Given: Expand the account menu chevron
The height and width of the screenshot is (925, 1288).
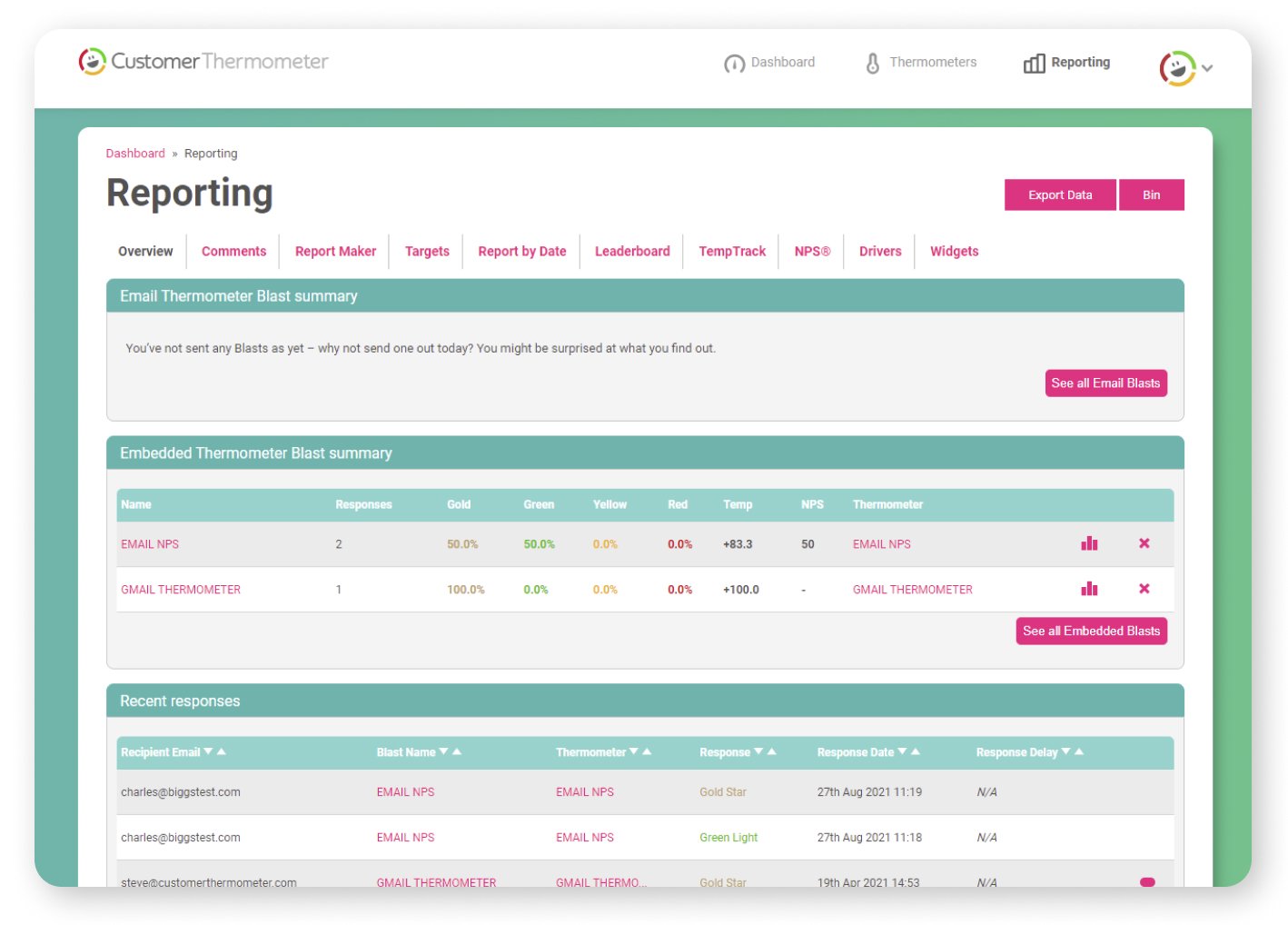Looking at the screenshot, I should (x=1207, y=68).
